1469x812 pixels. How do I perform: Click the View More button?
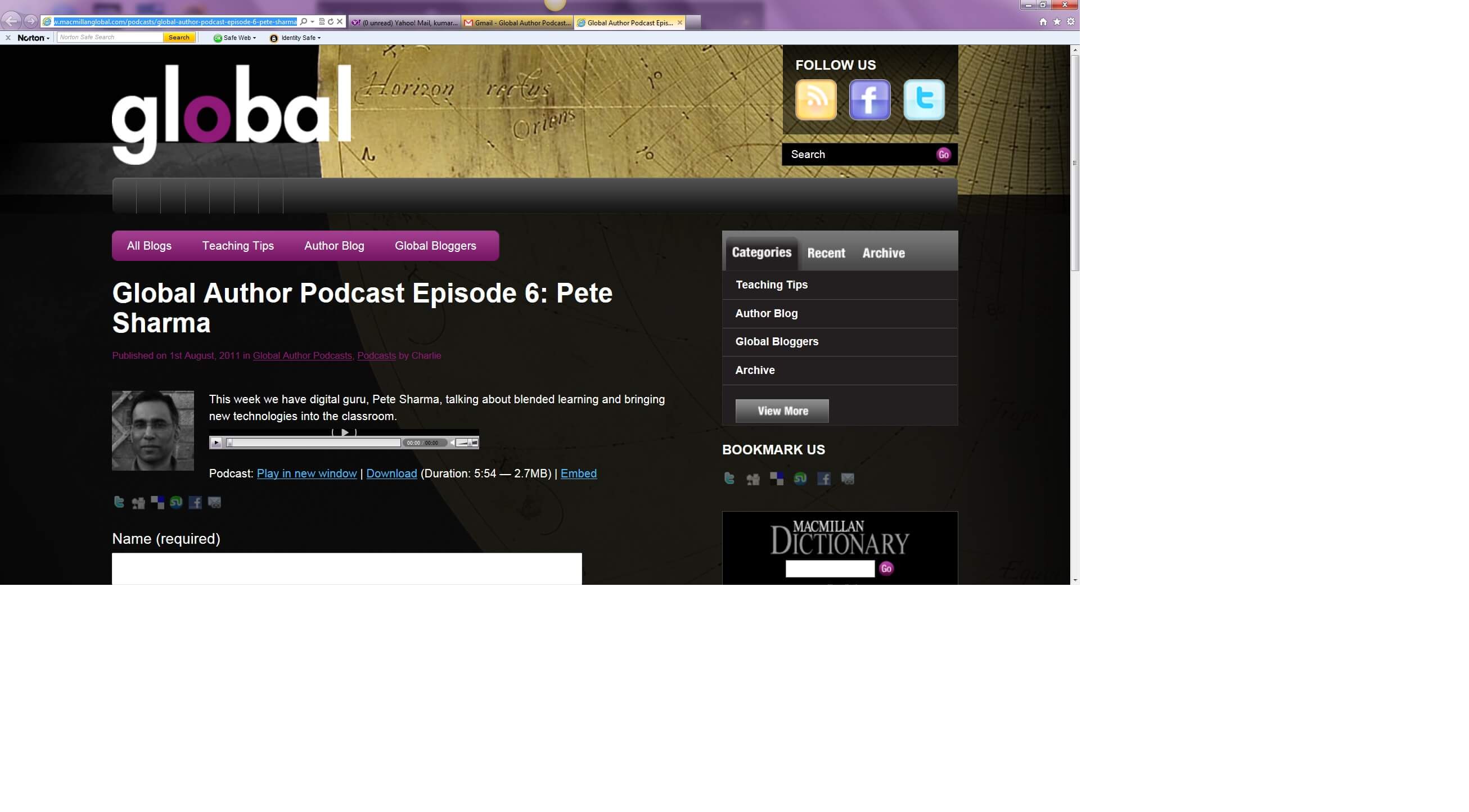(782, 410)
